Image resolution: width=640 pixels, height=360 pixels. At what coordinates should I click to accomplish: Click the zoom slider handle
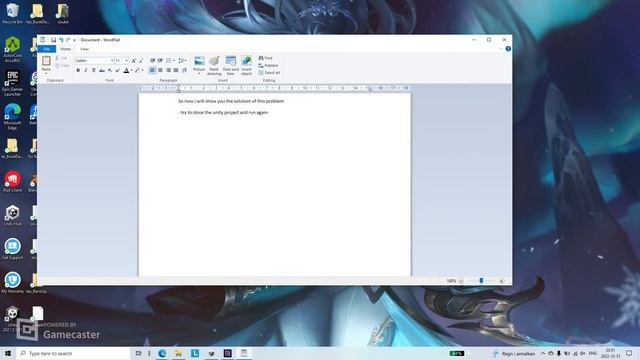pos(481,281)
